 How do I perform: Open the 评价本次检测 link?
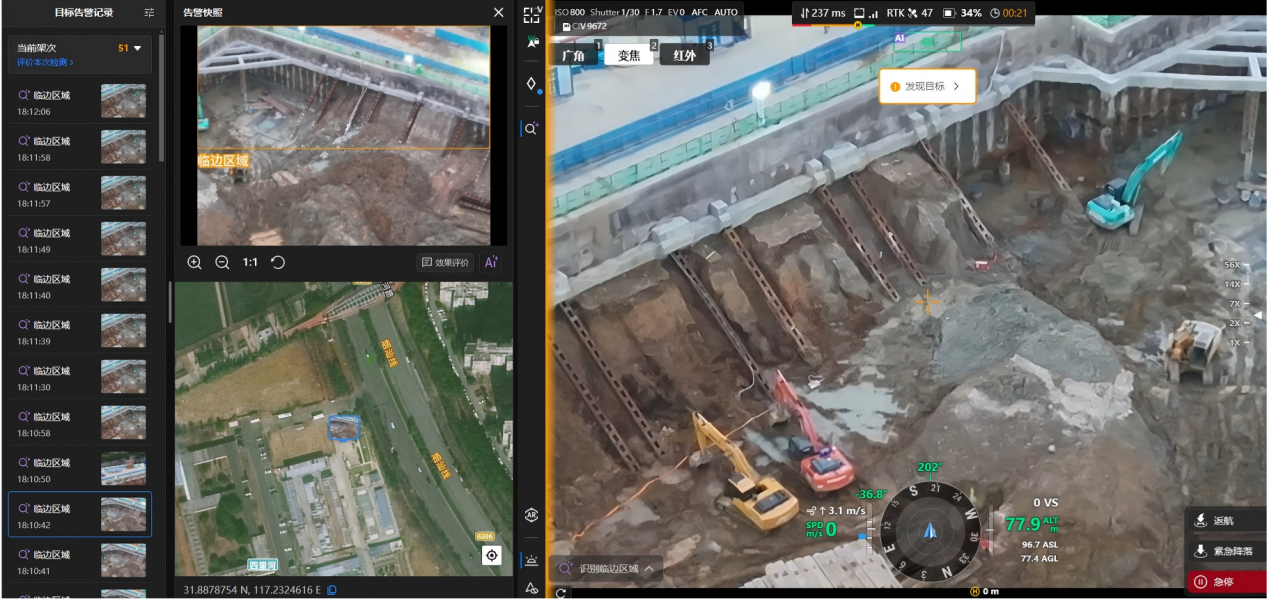(x=45, y=63)
